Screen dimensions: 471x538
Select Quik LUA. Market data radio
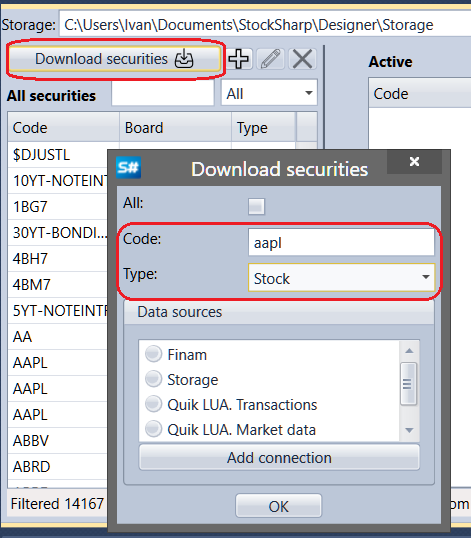tap(153, 429)
